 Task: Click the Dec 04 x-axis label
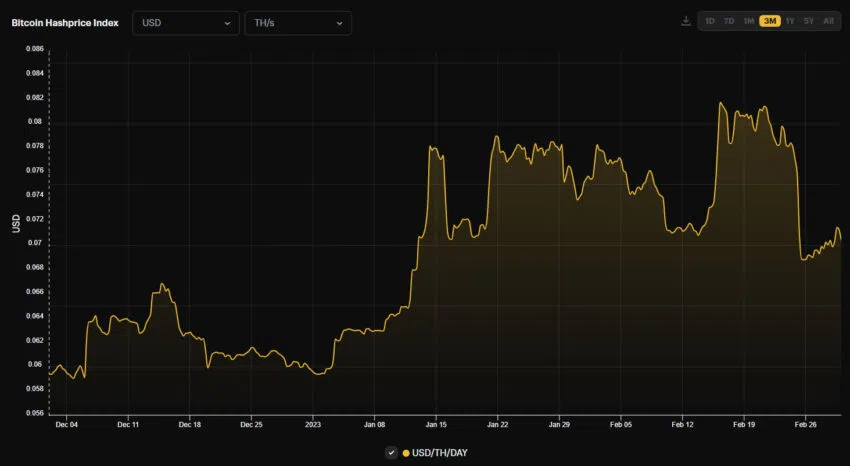pos(67,425)
